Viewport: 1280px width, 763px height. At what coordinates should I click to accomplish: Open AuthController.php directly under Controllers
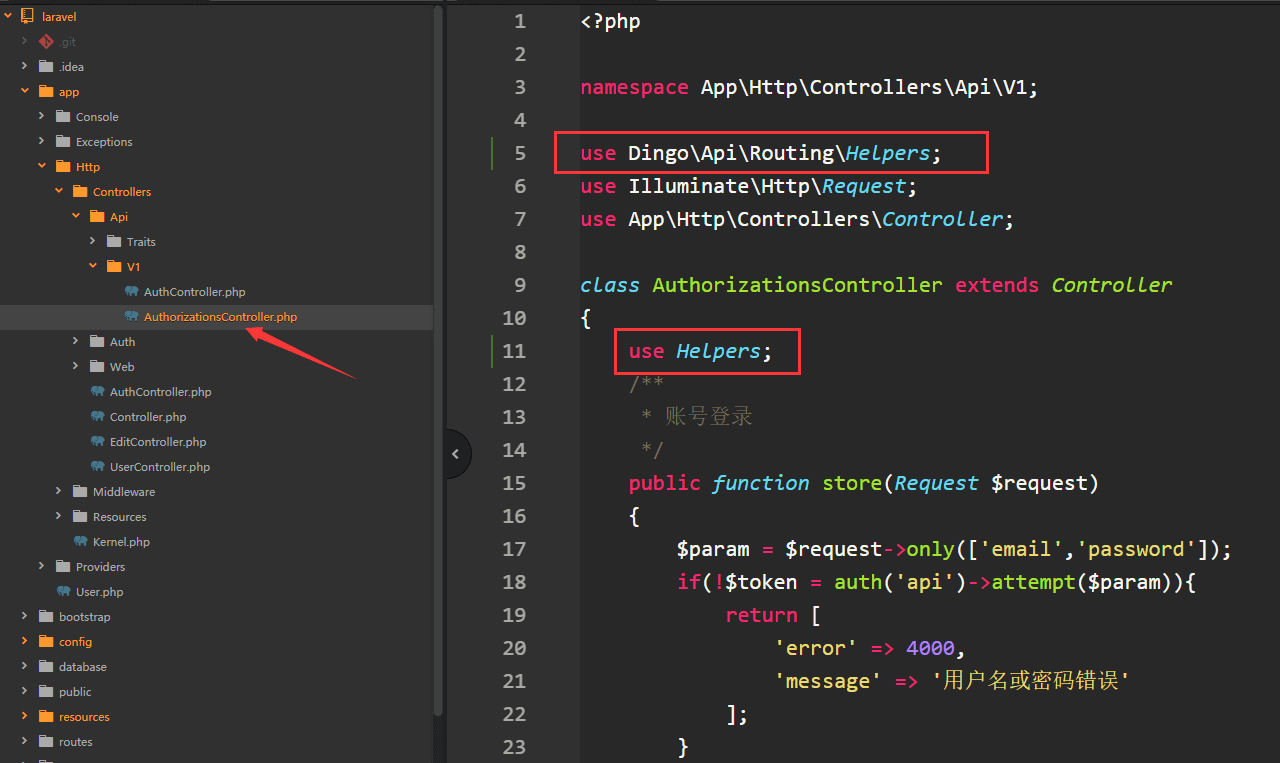(160, 392)
